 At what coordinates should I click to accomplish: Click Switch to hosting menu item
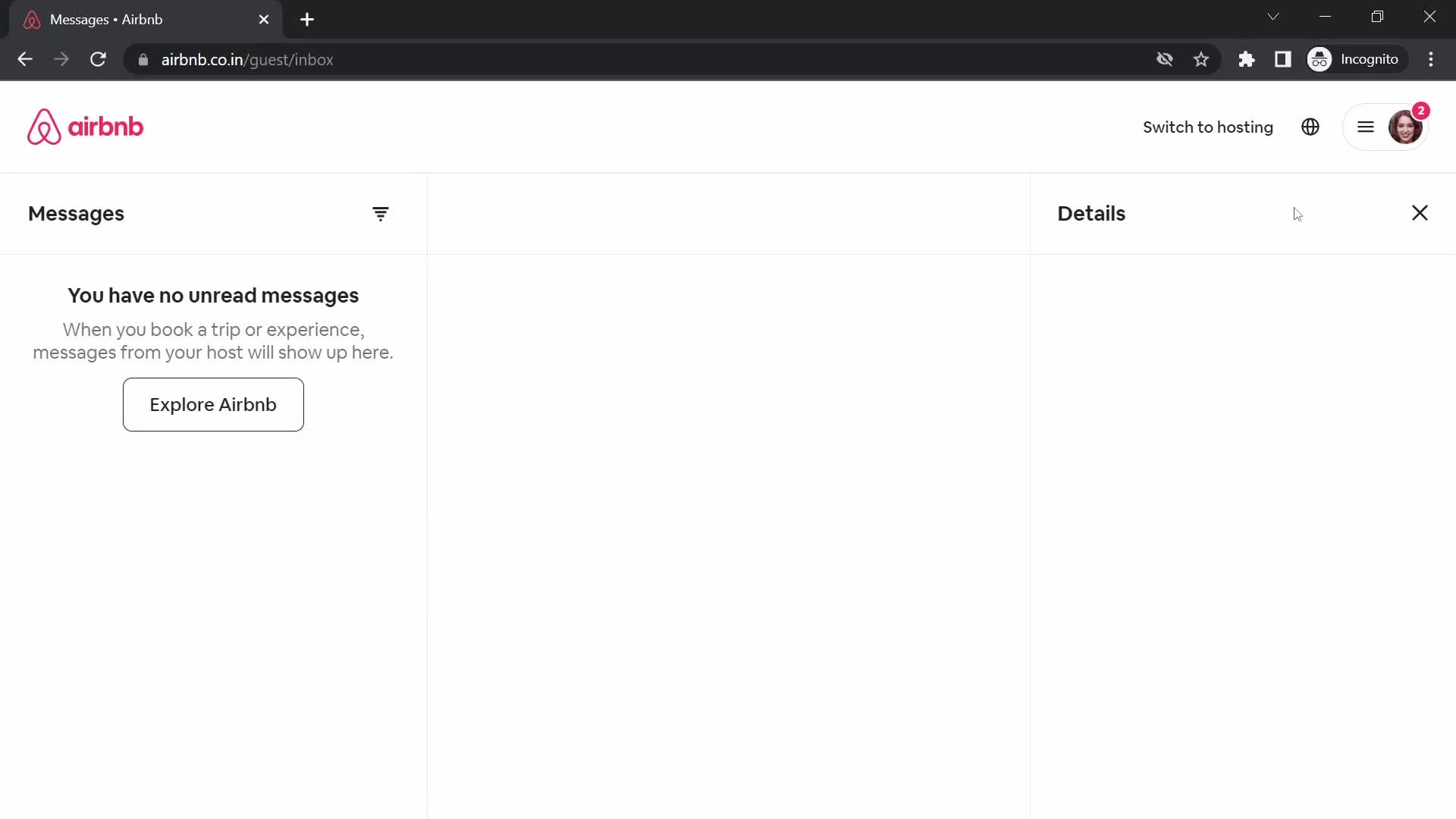point(1208,127)
